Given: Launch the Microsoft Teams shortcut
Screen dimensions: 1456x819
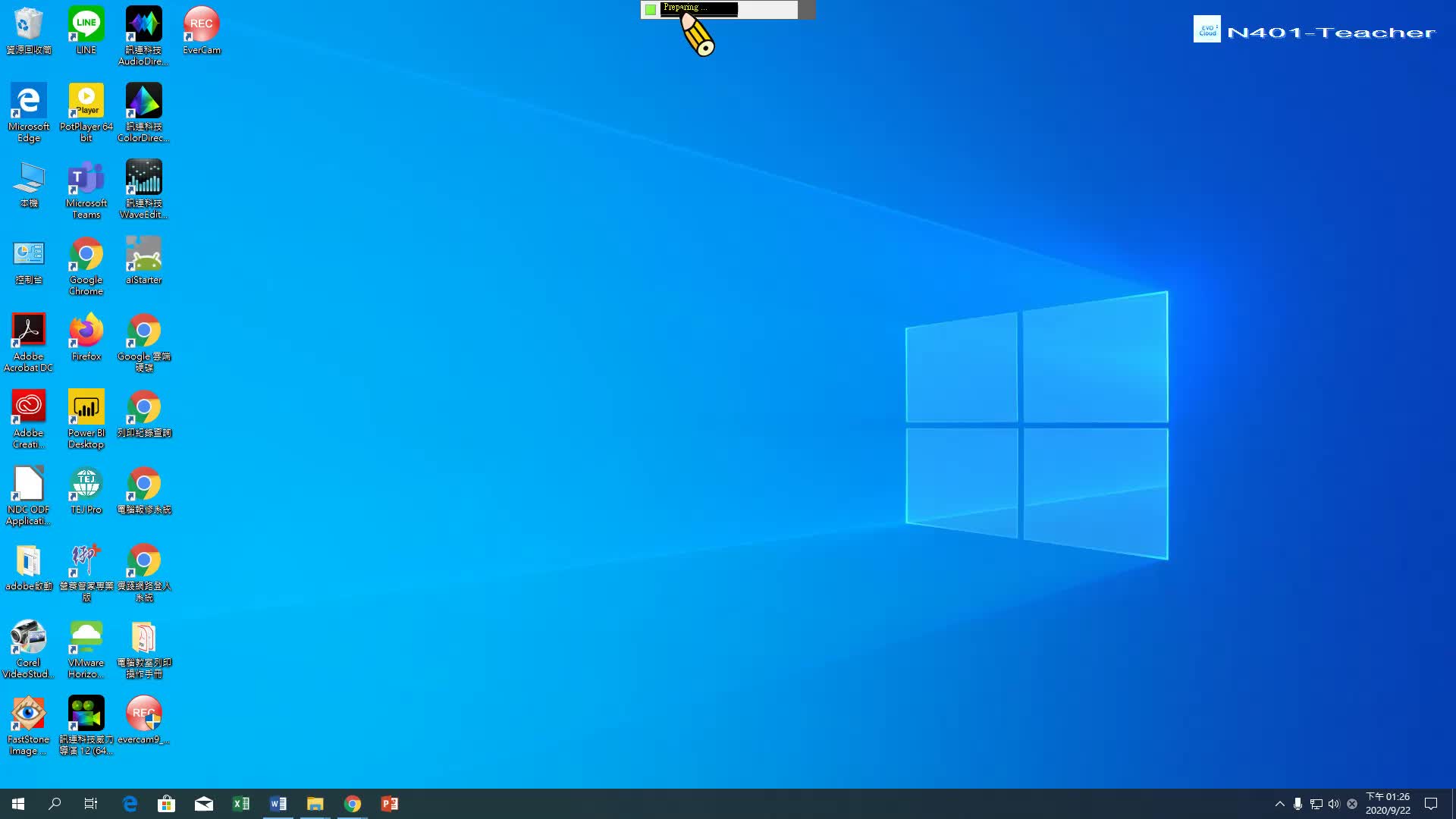Looking at the screenshot, I should 86,189.
